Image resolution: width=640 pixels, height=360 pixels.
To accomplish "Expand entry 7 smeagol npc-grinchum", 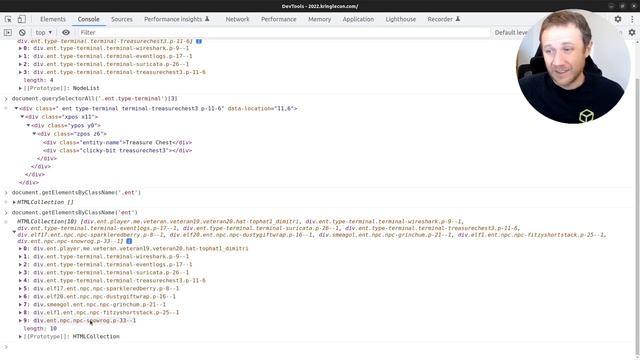I will coord(20,304).
